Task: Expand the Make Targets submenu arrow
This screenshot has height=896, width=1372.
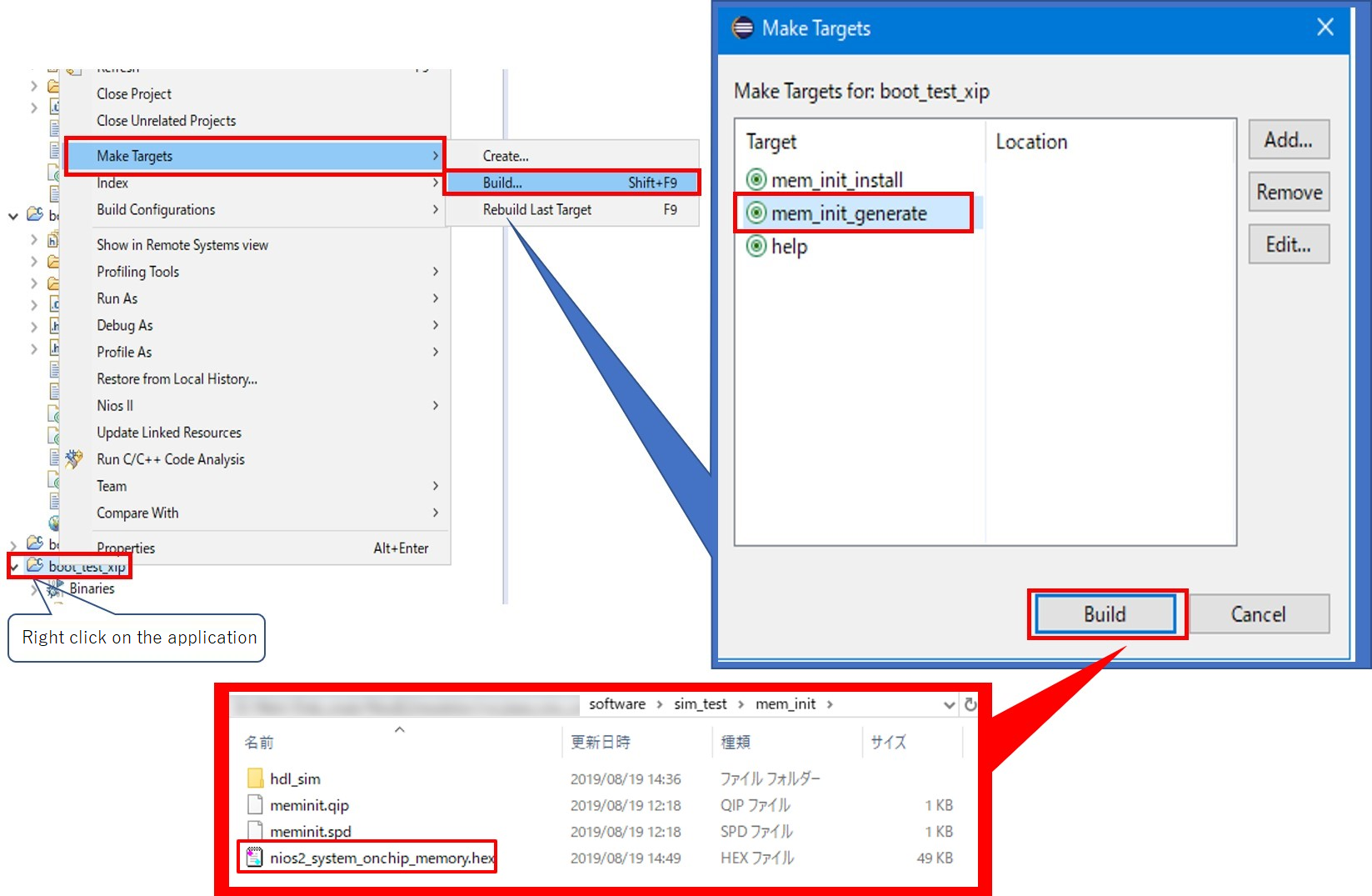Action: [435, 156]
